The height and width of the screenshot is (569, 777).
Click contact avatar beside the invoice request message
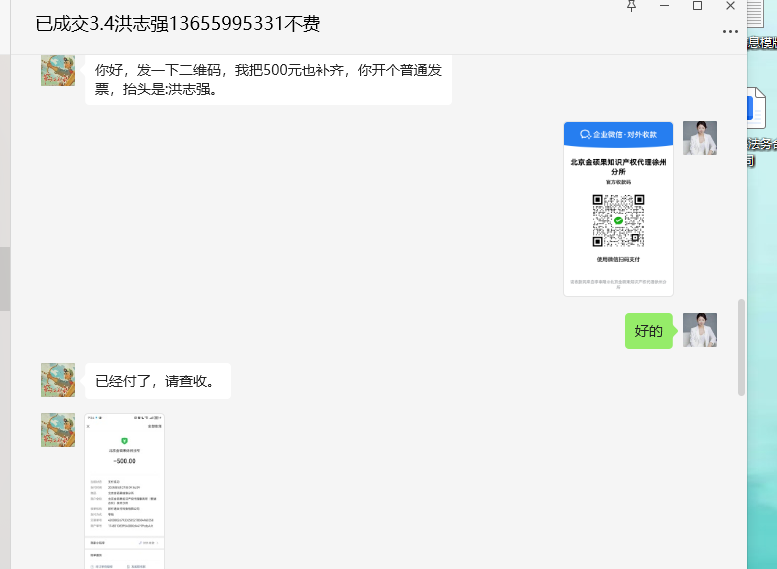(x=58, y=69)
